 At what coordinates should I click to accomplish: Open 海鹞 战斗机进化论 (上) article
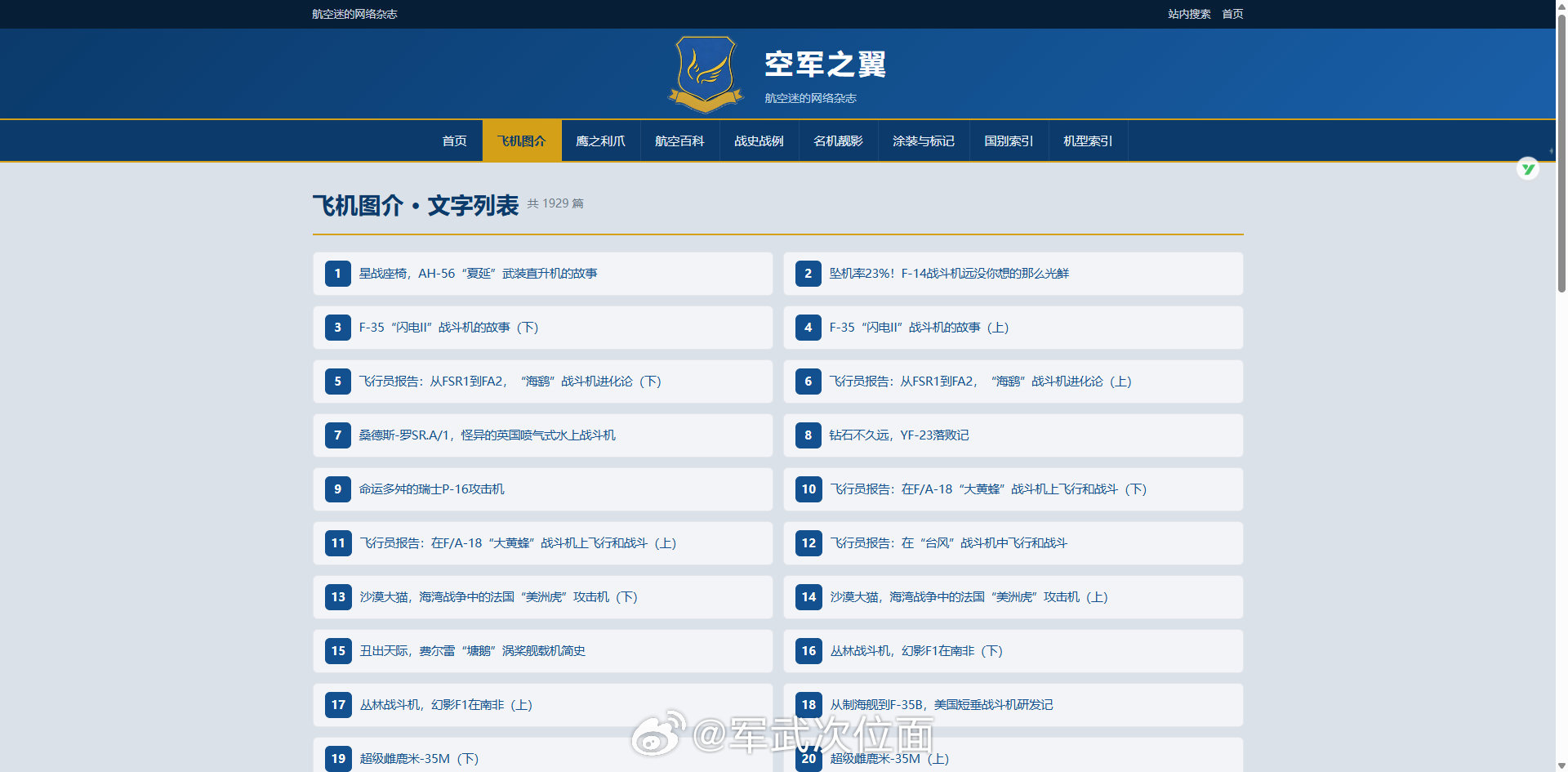[x=980, y=382]
